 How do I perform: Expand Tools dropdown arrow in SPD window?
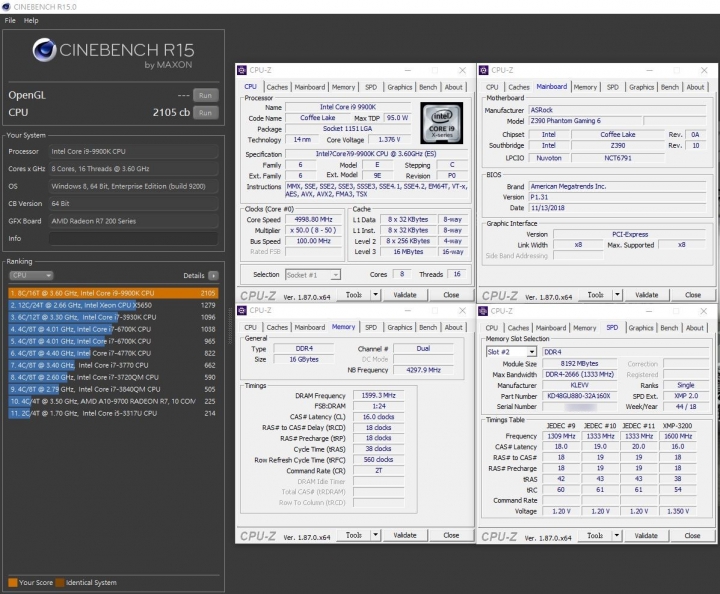pyautogui.click(x=617, y=536)
